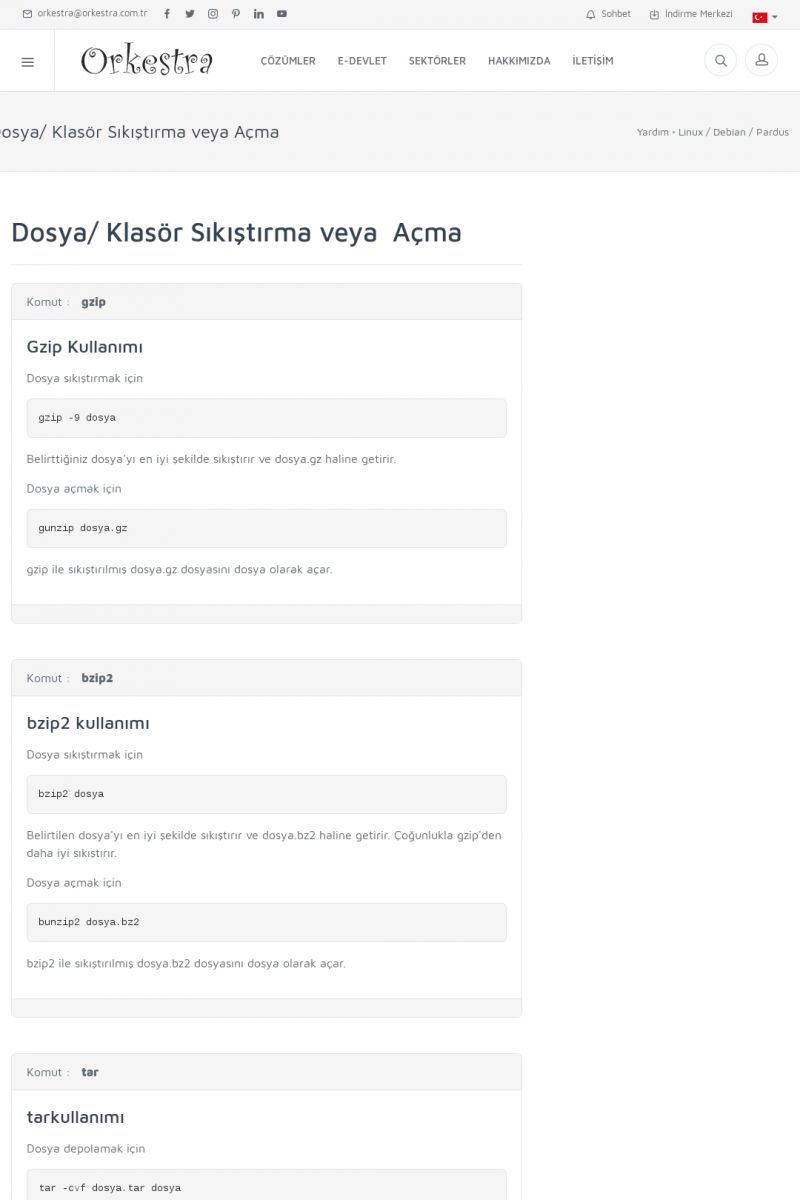Open the YouTube social icon
The width and height of the screenshot is (800, 1200).
(282, 14)
